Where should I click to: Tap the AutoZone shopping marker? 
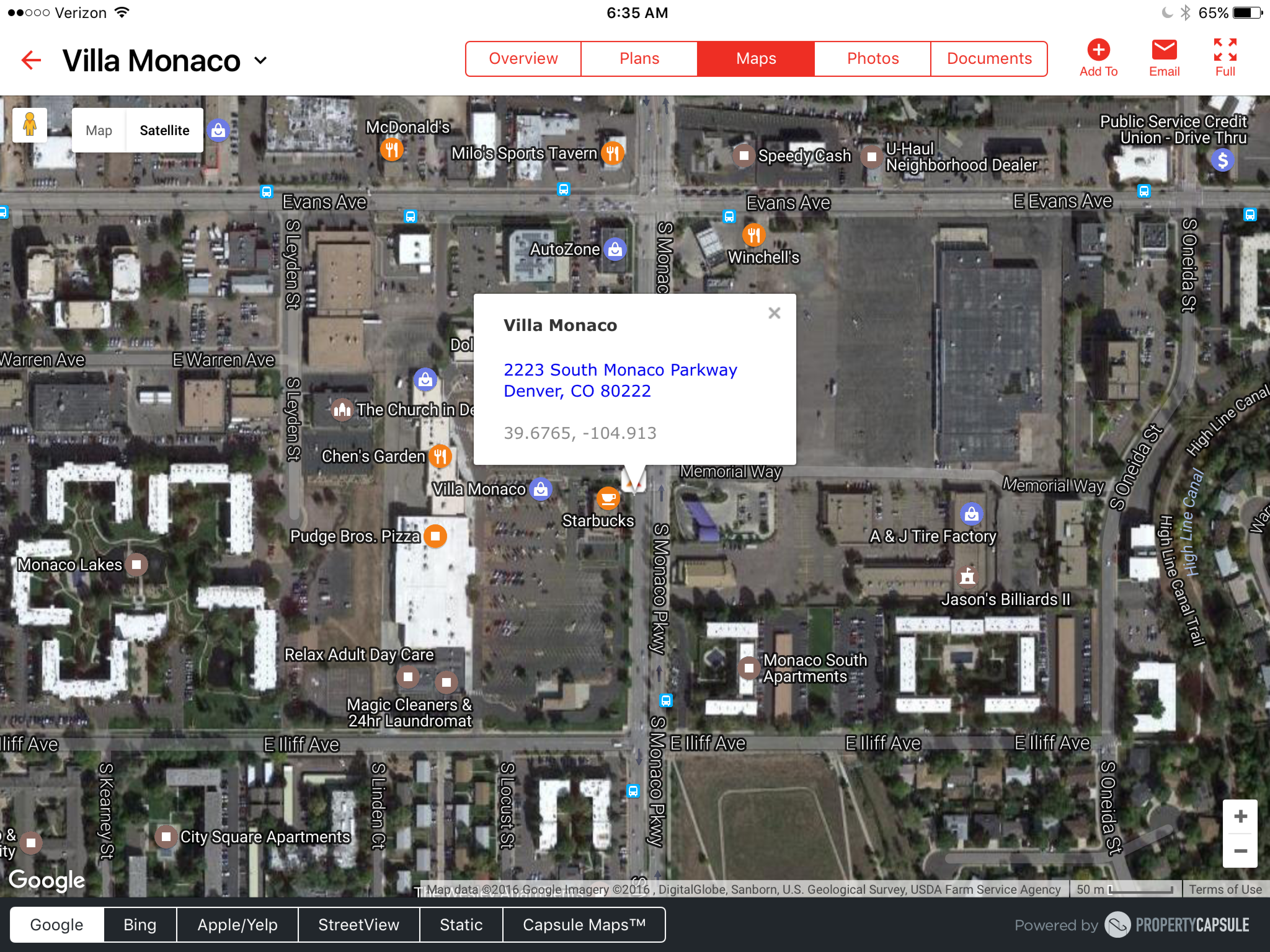click(x=615, y=249)
